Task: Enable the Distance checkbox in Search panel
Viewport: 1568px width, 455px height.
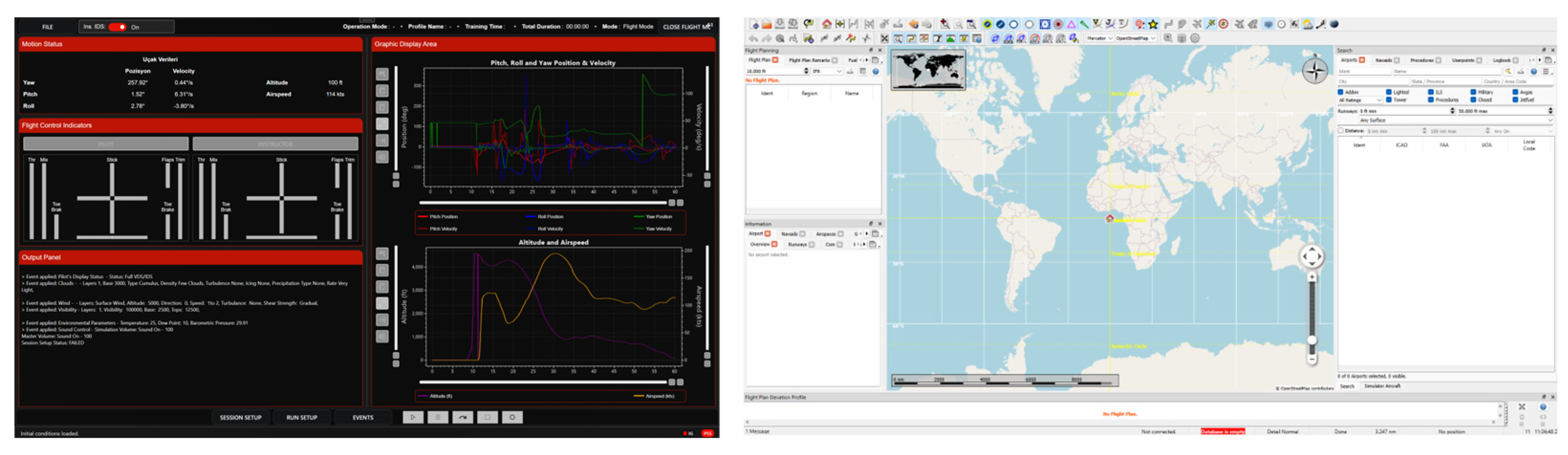Action: pos(1341,130)
